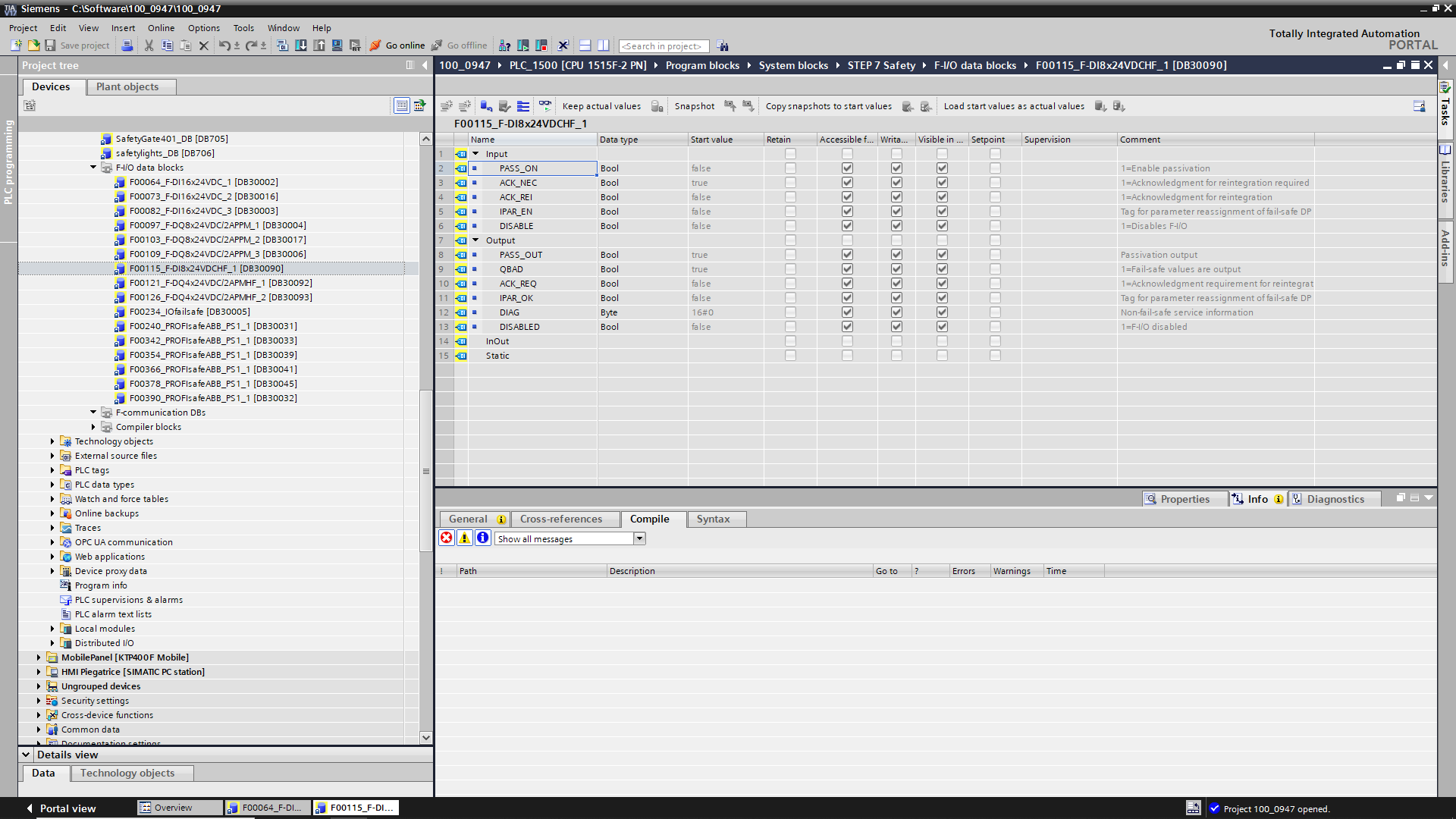Screen dimensions: 1456x819
Task: Toggle Retain checkbox for DISABLED row
Action: [x=790, y=327]
